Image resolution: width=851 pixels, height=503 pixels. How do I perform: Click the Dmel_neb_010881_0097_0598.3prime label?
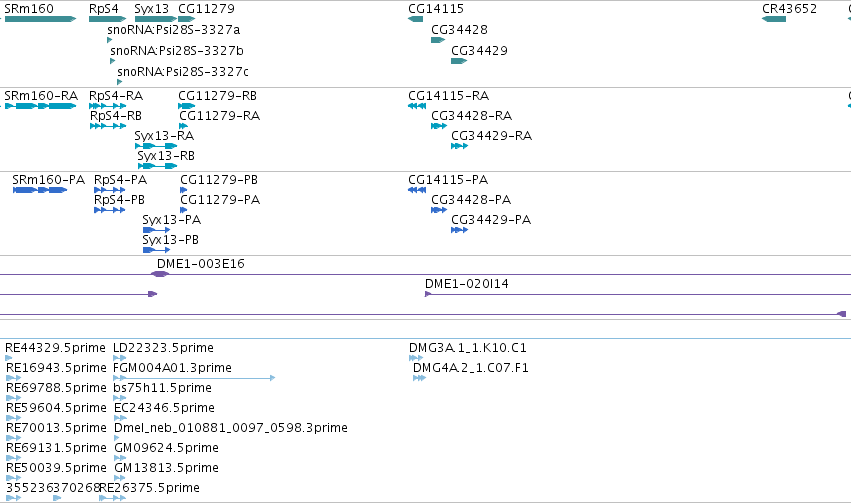point(231,428)
